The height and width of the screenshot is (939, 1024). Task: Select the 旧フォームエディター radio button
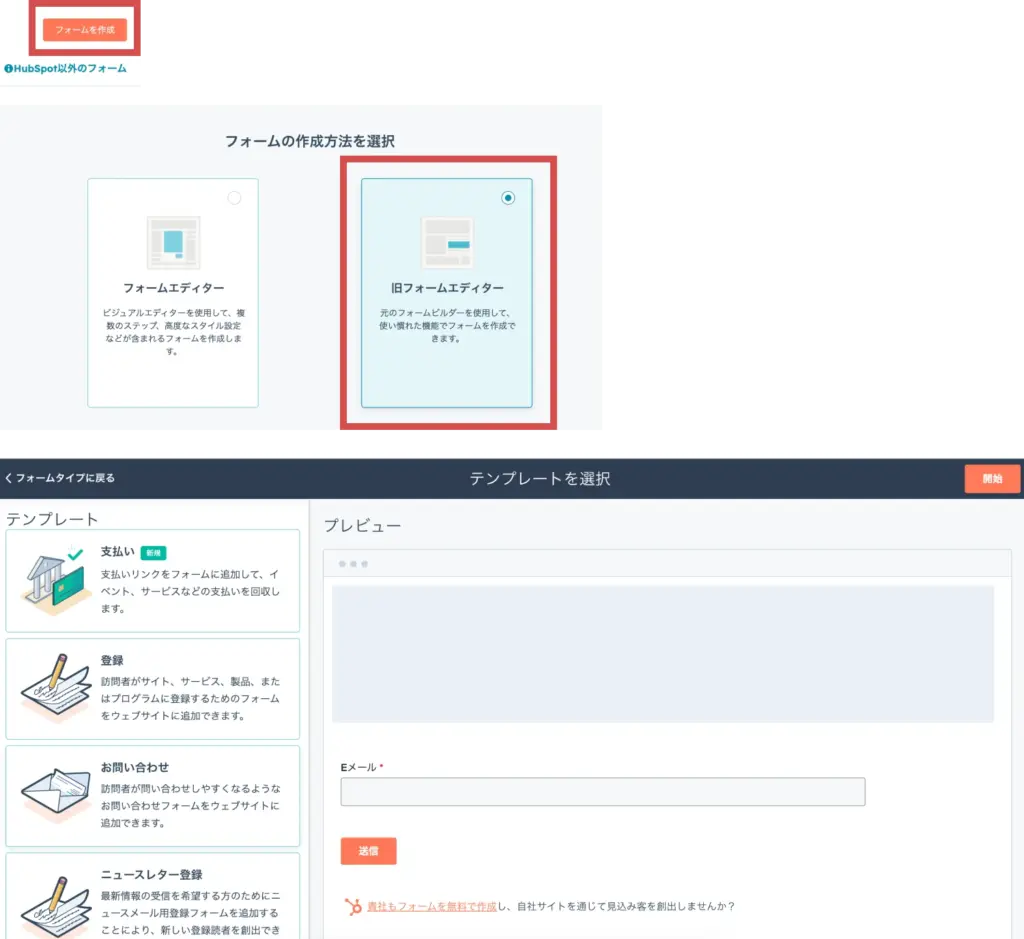click(x=508, y=198)
